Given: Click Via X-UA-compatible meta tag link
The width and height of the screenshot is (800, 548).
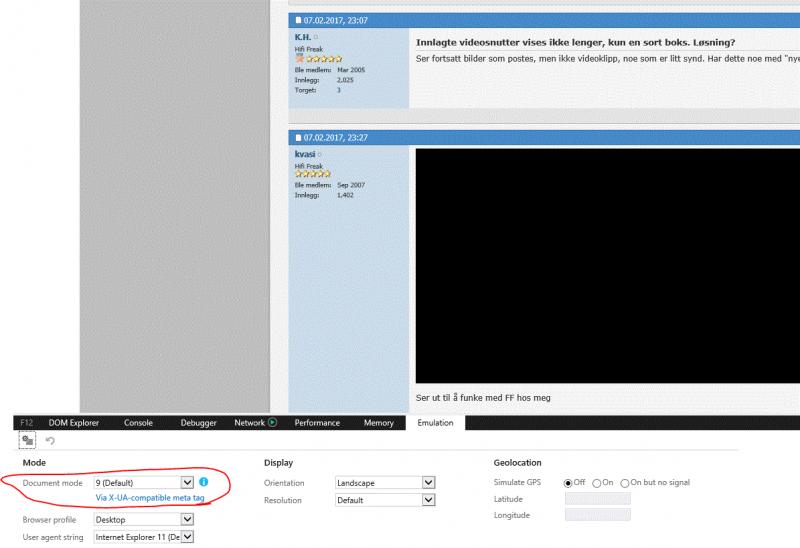Looking at the screenshot, I should click(150, 497).
